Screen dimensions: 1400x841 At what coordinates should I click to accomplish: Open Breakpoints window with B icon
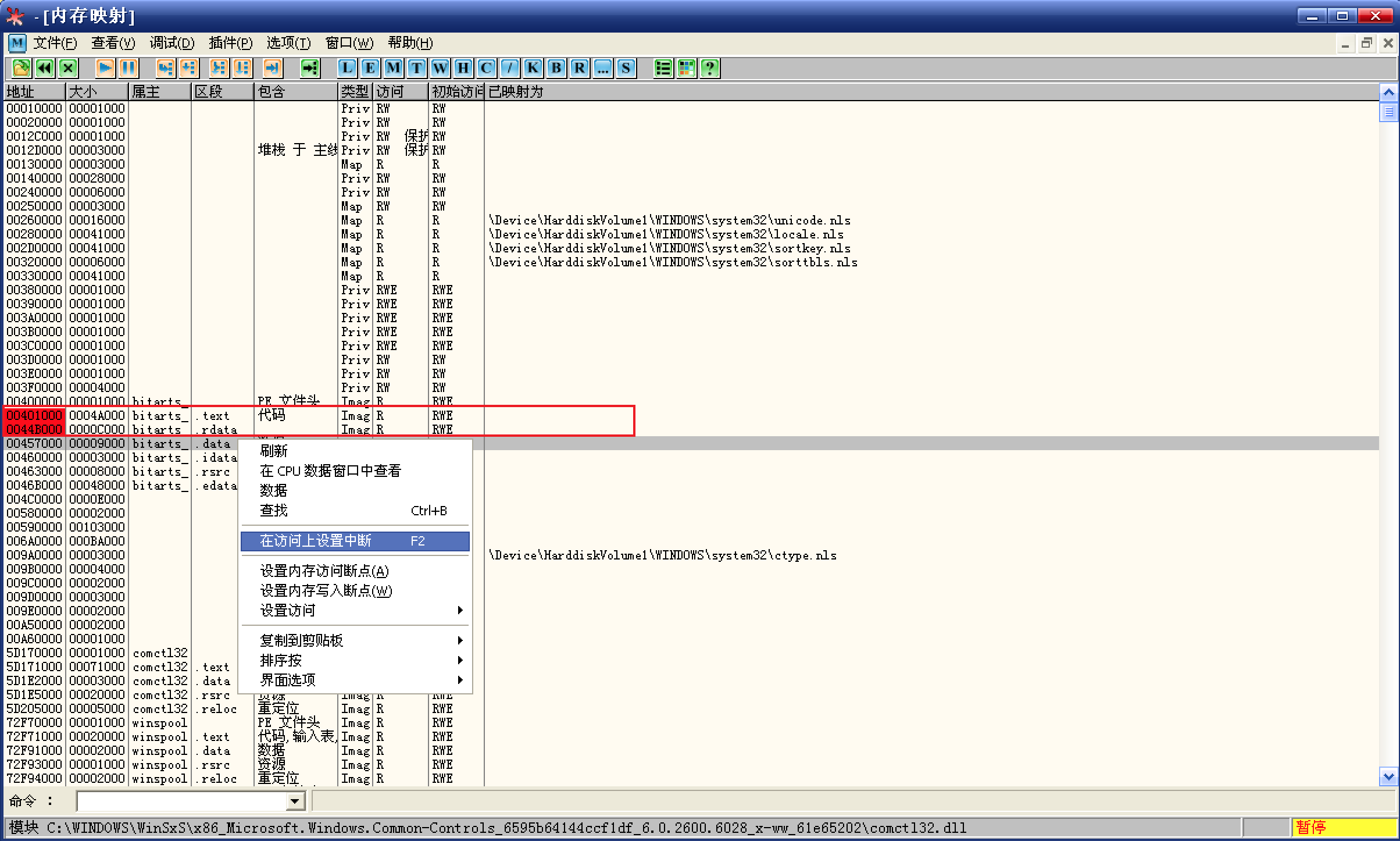pyautogui.click(x=556, y=68)
